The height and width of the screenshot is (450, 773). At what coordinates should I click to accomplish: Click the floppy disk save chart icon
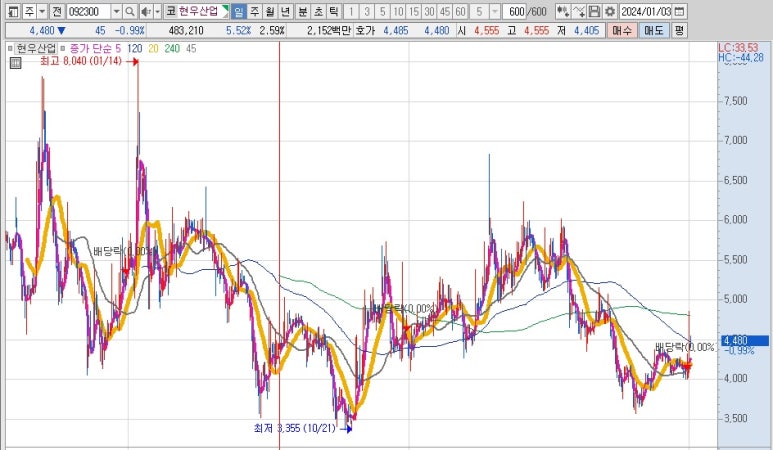595,11
